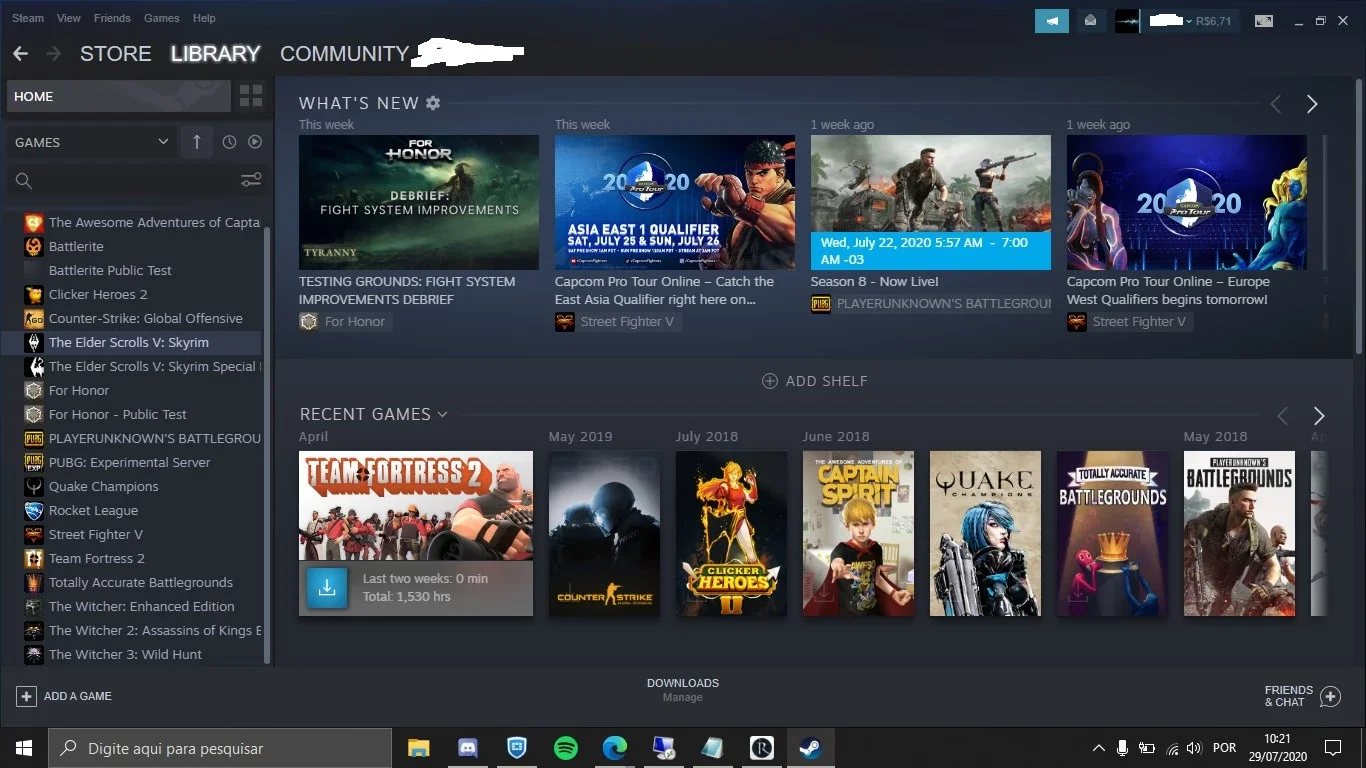Image resolution: width=1366 pixels, height=768 pixels.
Task: Open Discord from taskbar
Action: pos(467,748)
